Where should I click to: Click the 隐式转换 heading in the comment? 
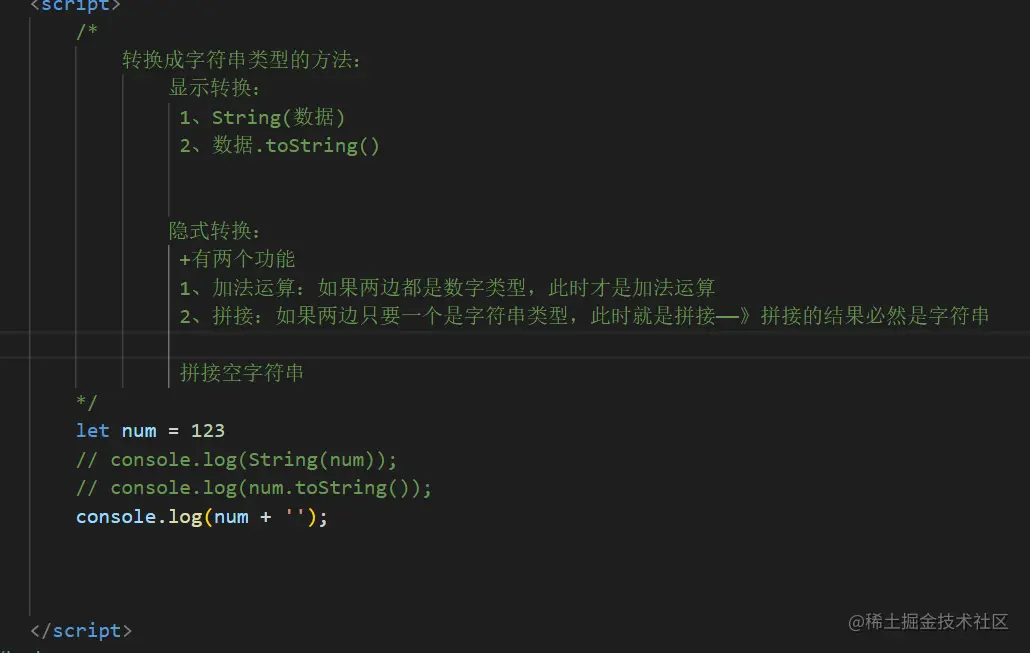(x=214, y=231)
